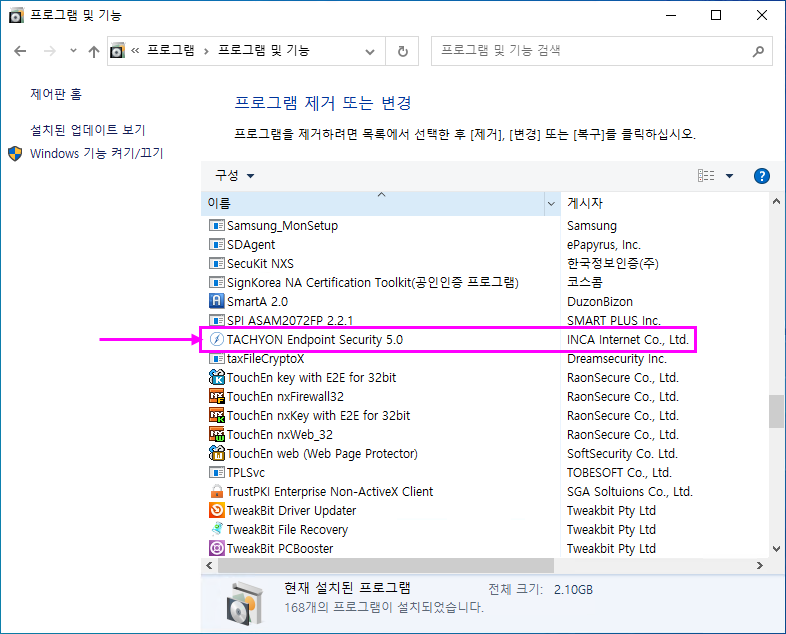Select TouchEn nxFirewall32 icon
786x634 pixels.
217,396
